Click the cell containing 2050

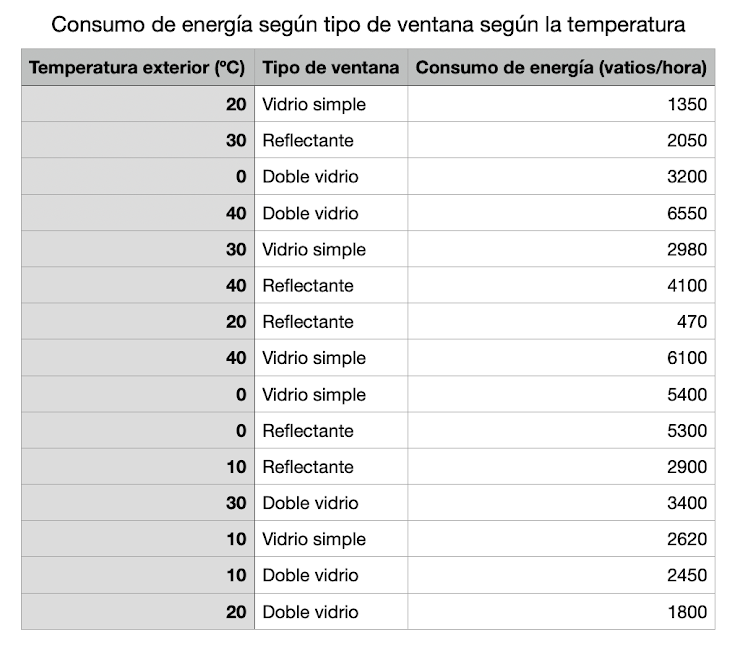561,140
